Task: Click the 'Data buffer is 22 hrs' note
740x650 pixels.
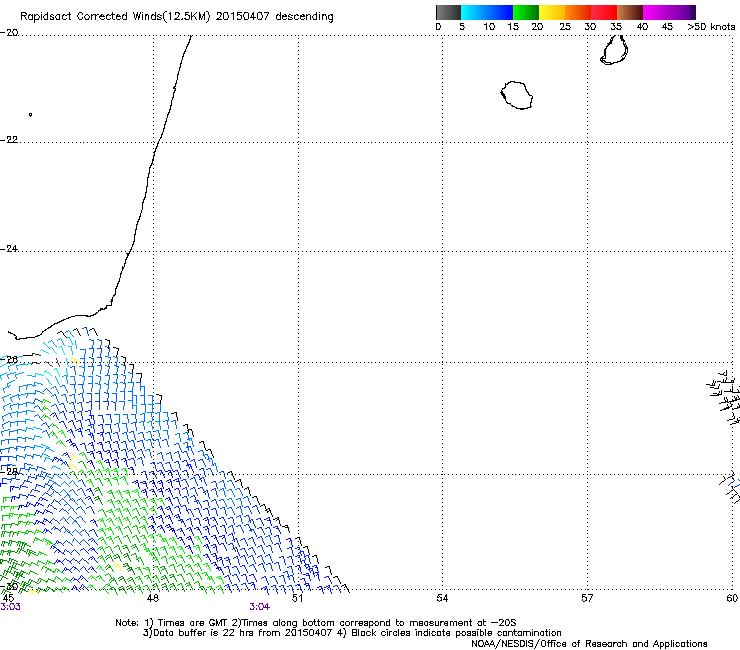Action: 352,633
